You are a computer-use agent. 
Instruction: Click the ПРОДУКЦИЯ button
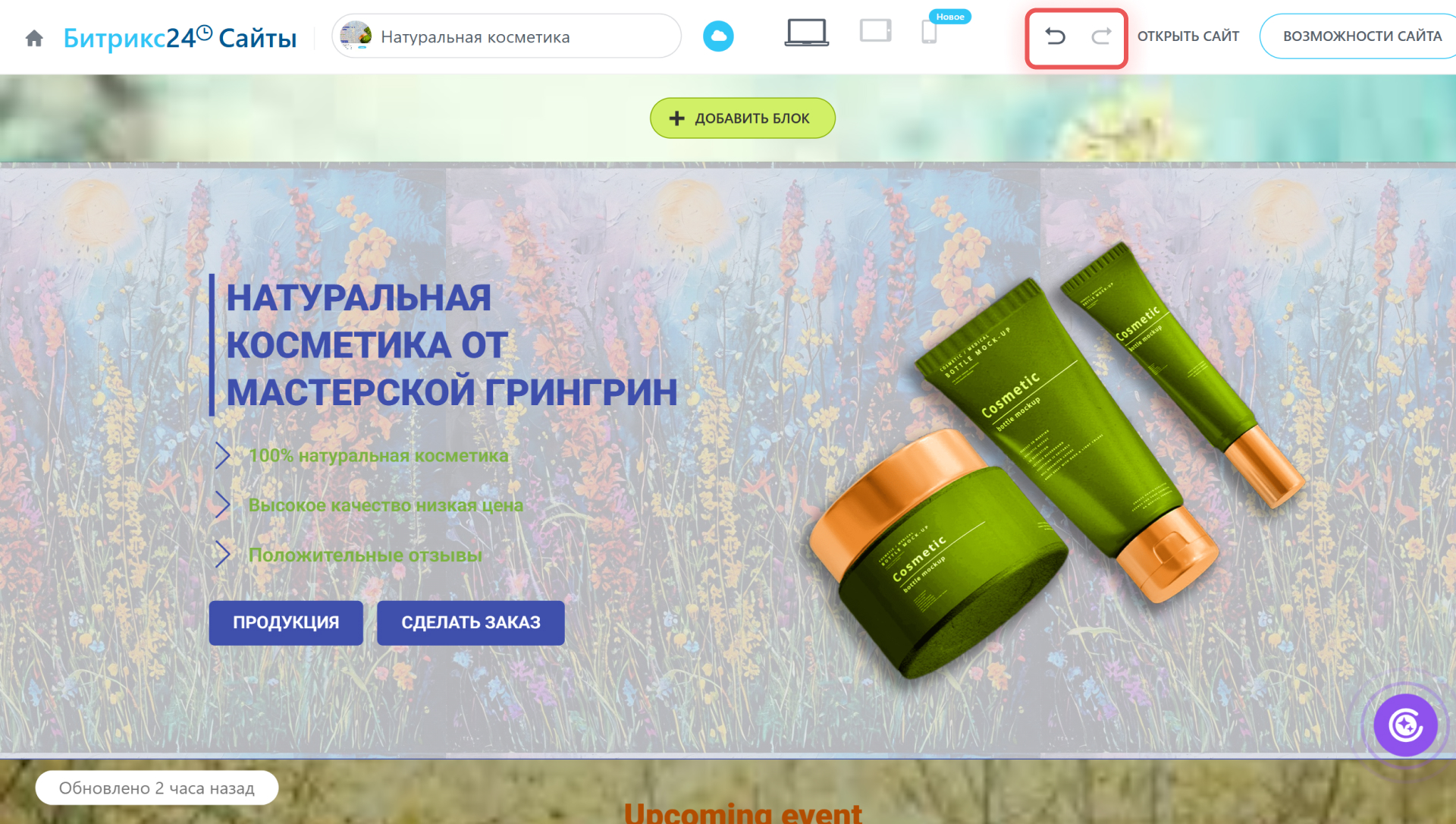pyautogui.click(x=286, y=623)
